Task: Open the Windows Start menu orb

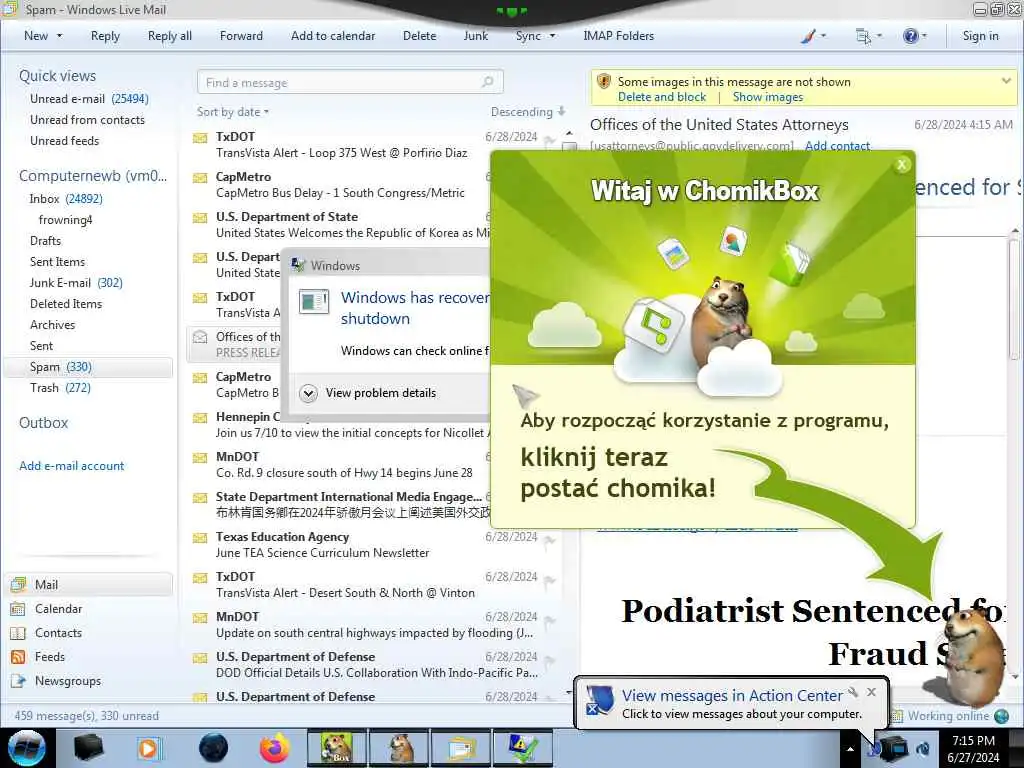Action: click(x=27, y=748)
